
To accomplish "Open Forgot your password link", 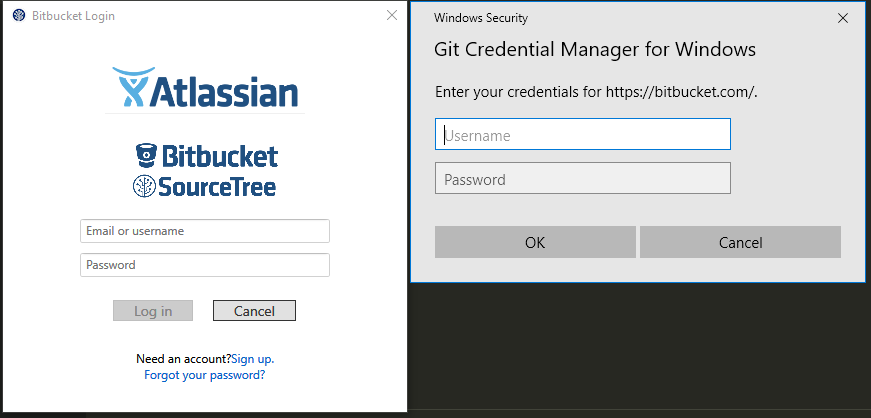I will point(204,375).
